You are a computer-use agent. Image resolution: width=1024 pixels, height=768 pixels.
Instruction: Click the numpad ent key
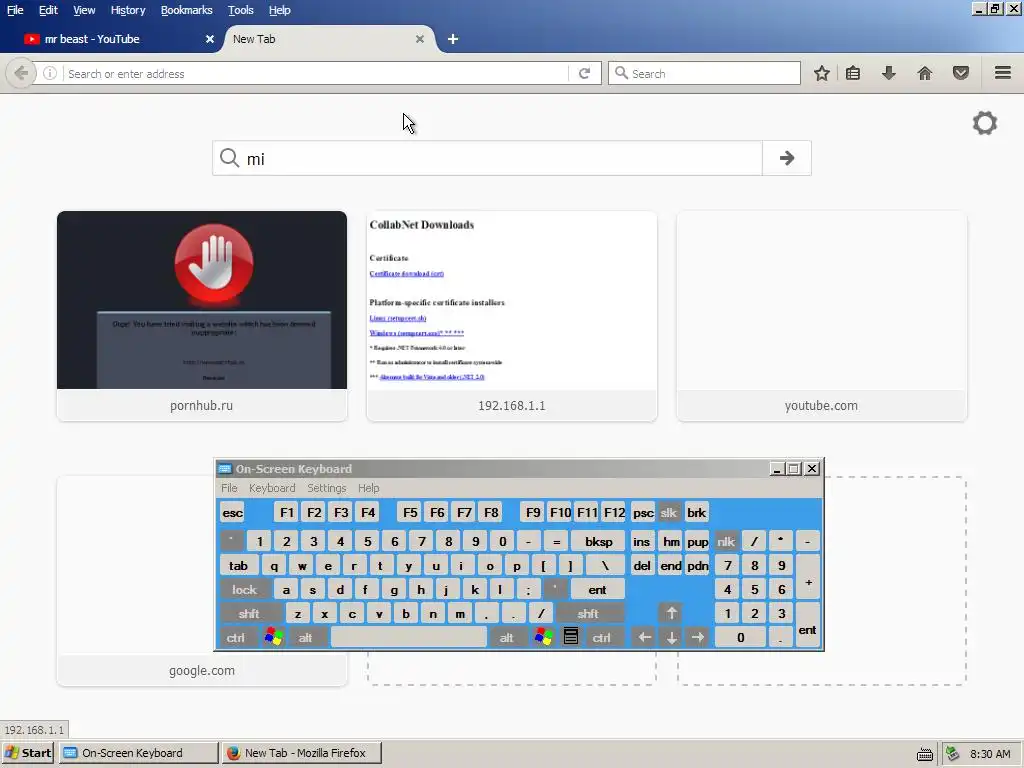pos(807,625)
